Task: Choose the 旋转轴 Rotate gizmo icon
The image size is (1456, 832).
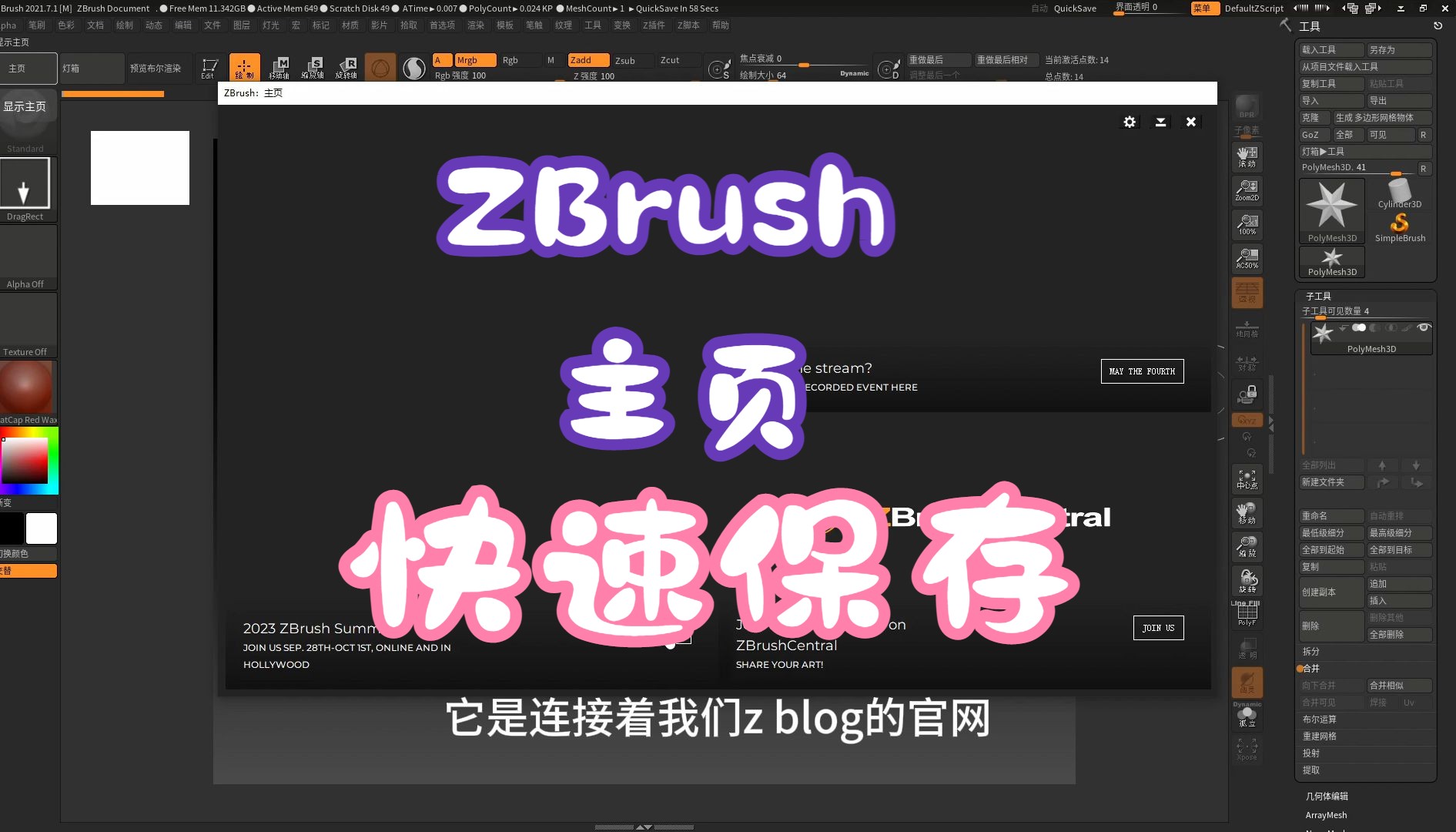Action: pyautogui.click(x=346, y=68)
